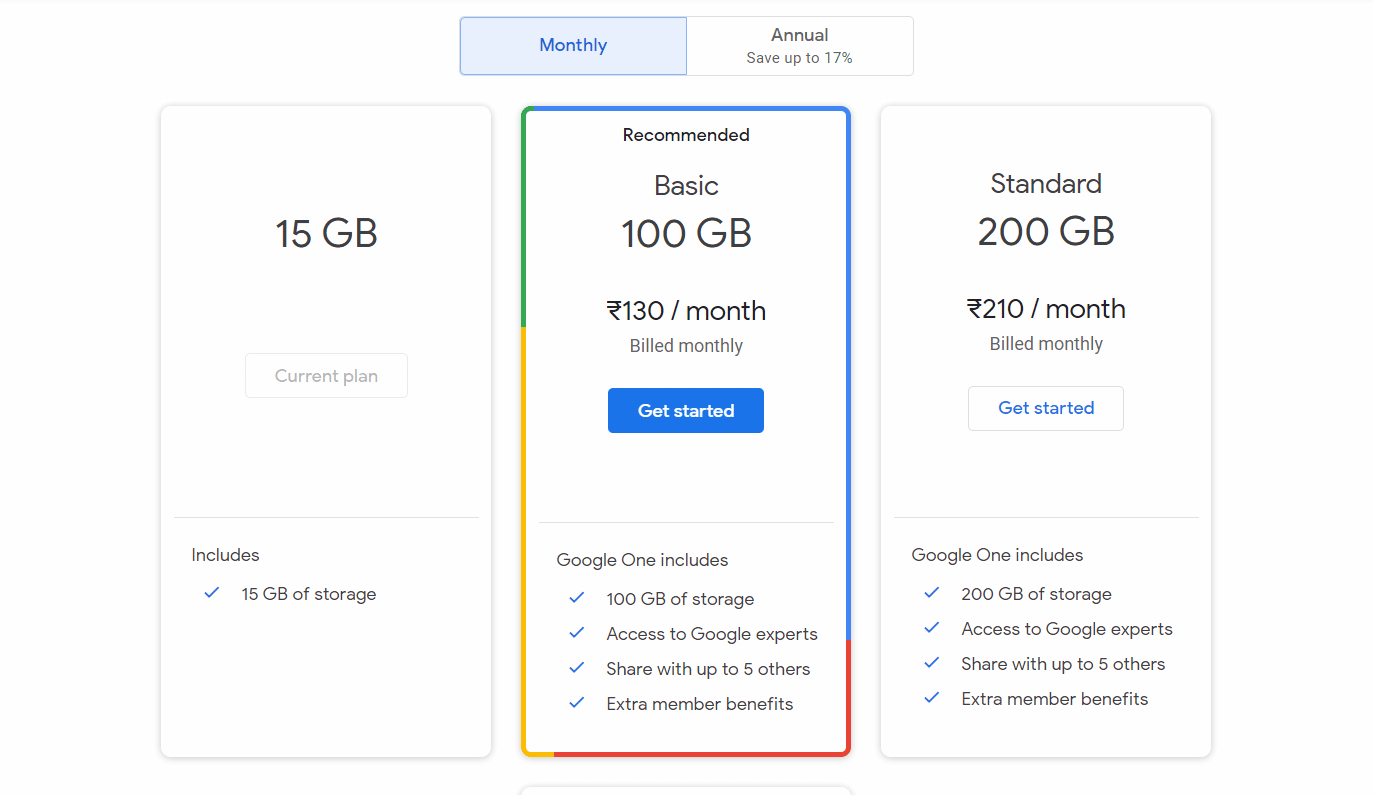The height and width of the screenshot is (795, 1373).
Task: Click the "100 GB" heading
Action: click(686, 234)
